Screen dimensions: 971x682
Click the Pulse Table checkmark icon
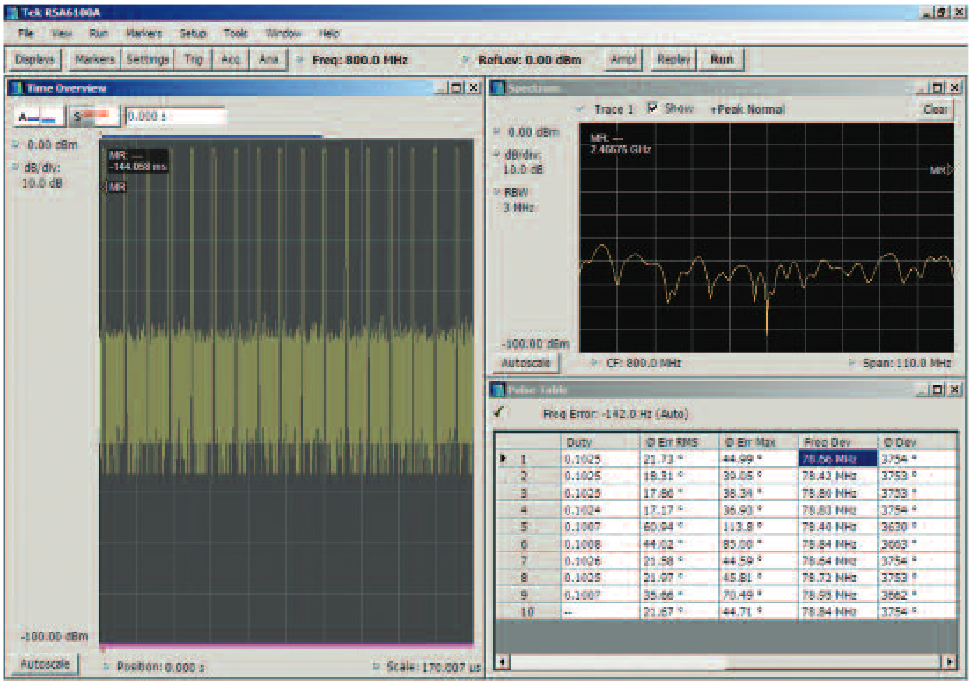498,410
